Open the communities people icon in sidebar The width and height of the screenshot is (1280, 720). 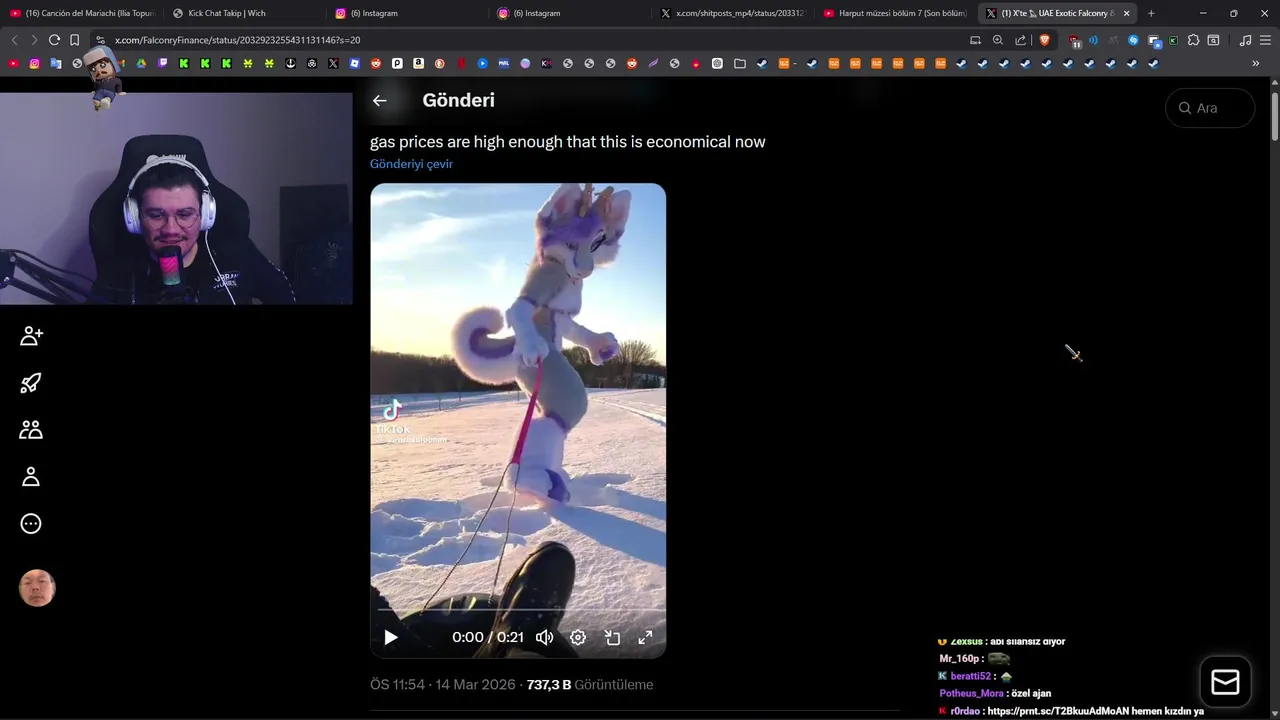point(31,430)
